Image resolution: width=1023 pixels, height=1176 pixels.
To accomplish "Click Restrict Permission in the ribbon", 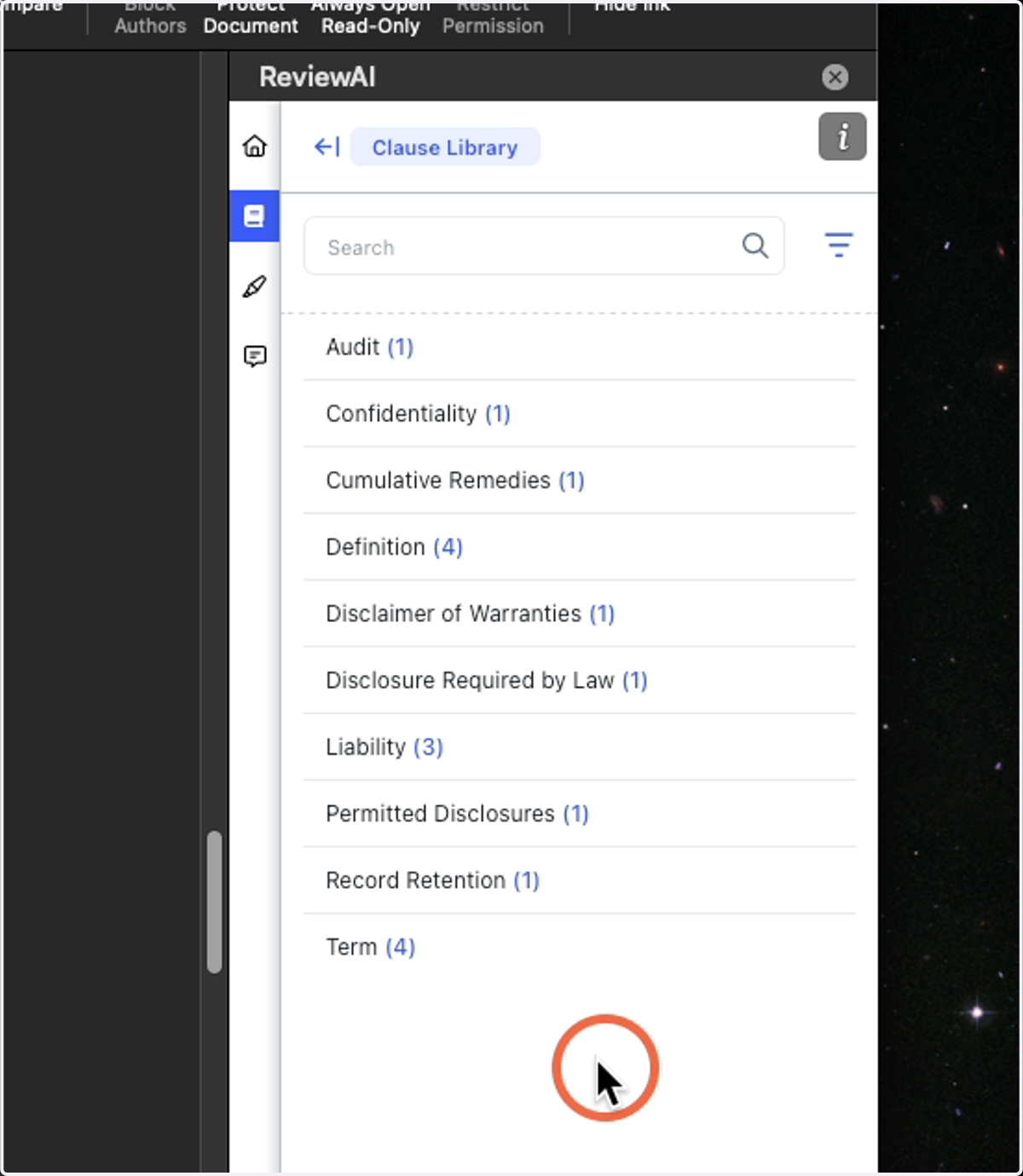I will (493, 17).
